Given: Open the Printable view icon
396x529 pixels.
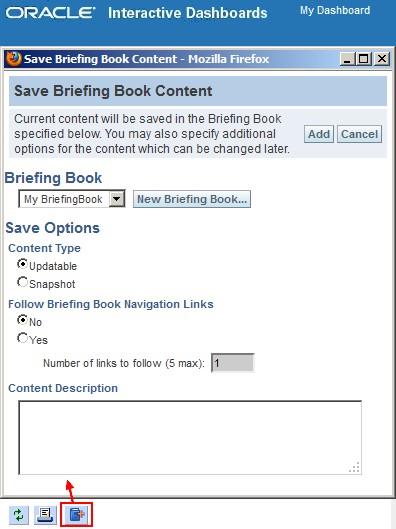Looking at the screenshot, I should click(x=47, y=515).
